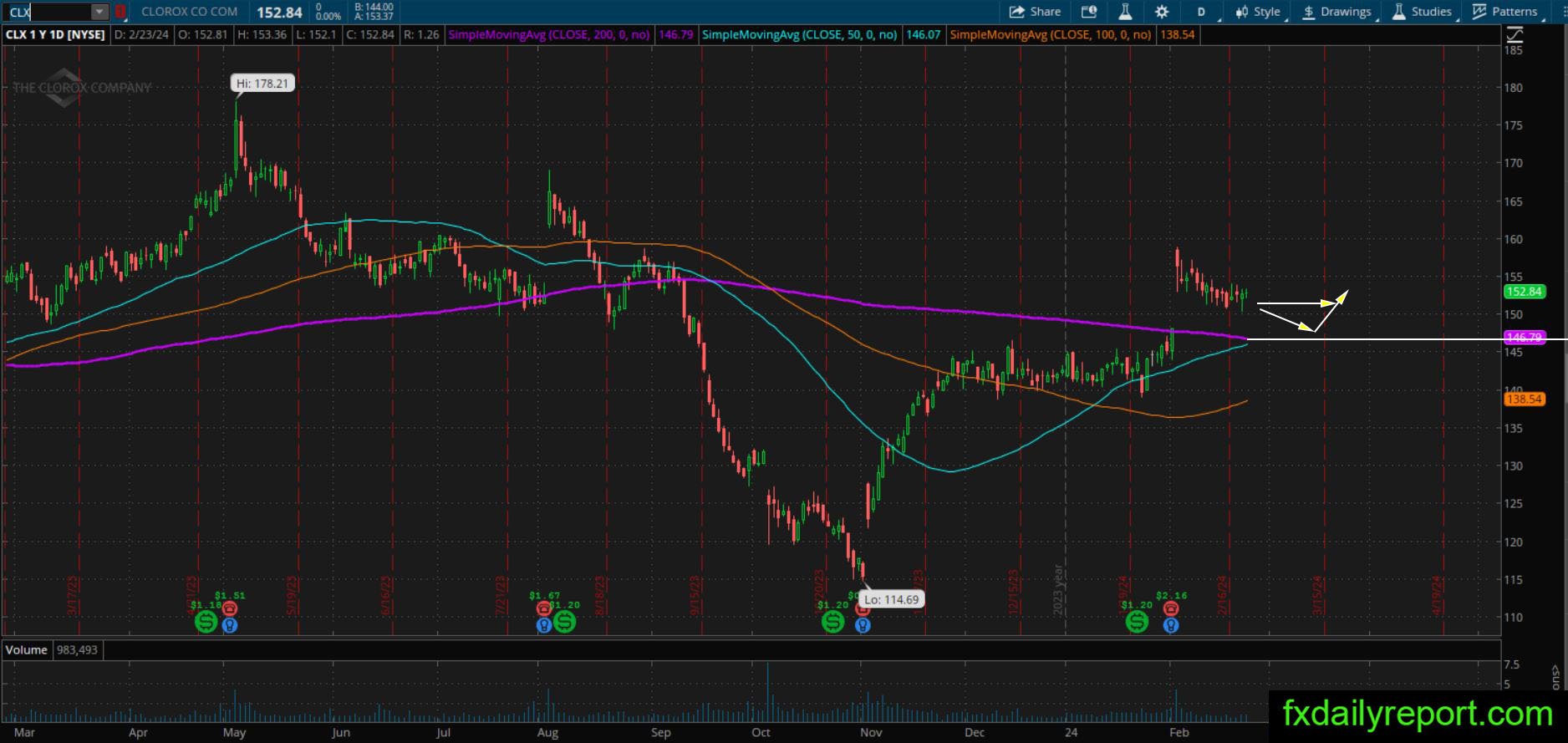Viewport: 1568px width, 743px height.
Task: Click the orange 138.54 price axis label
Action: [x=1524, y=399]
